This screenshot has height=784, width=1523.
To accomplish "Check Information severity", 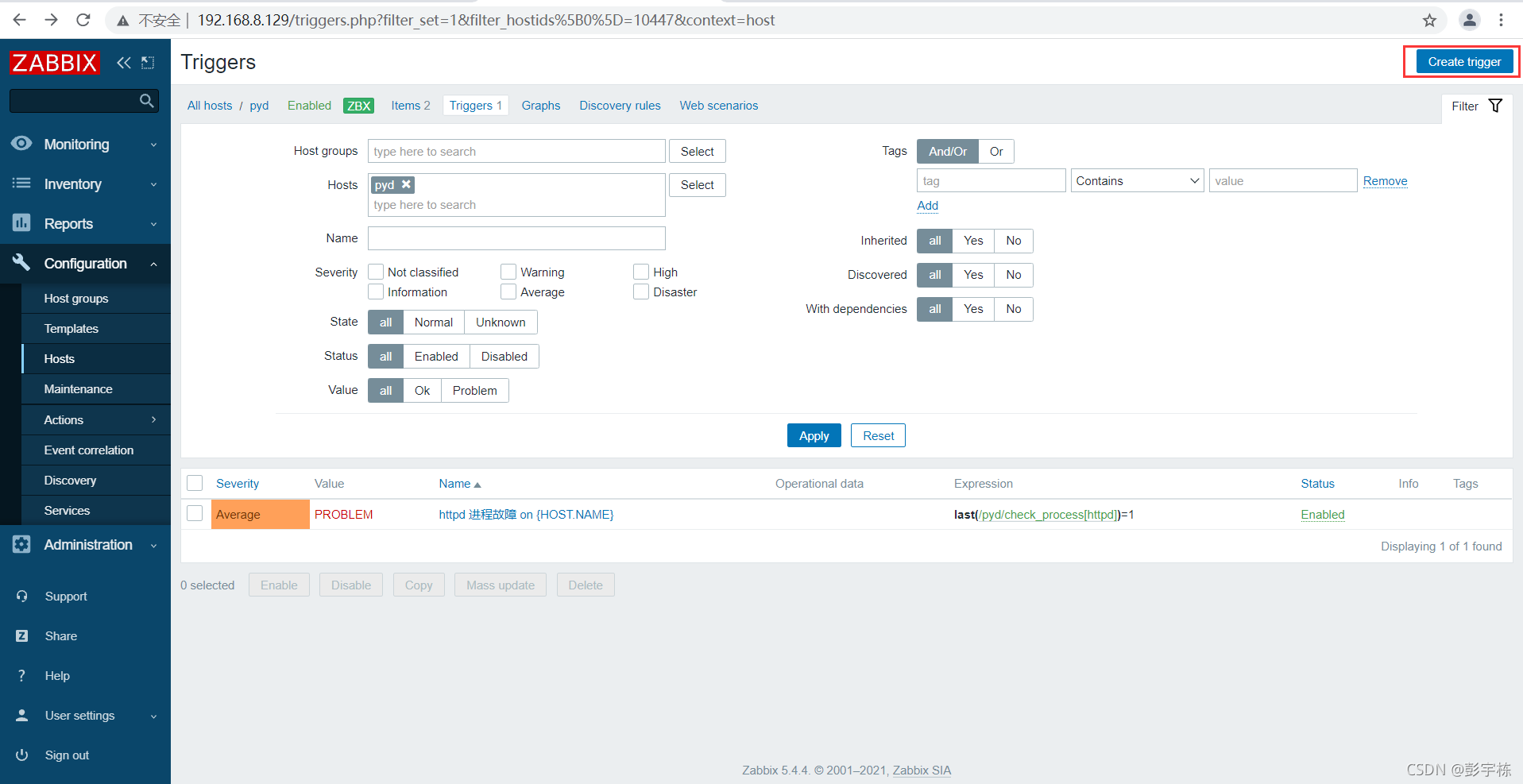I will click(376, 292).
